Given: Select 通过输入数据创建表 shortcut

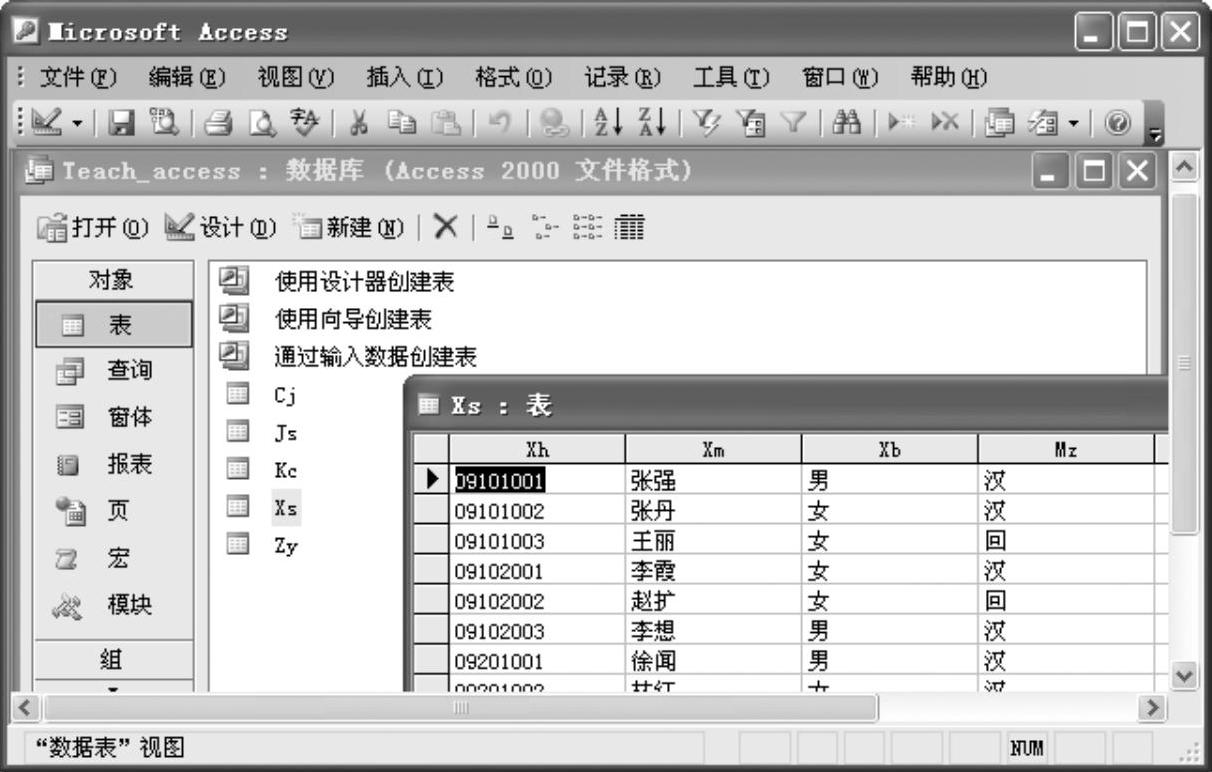Looking at the screenshot, I should (x=348, y=356).
